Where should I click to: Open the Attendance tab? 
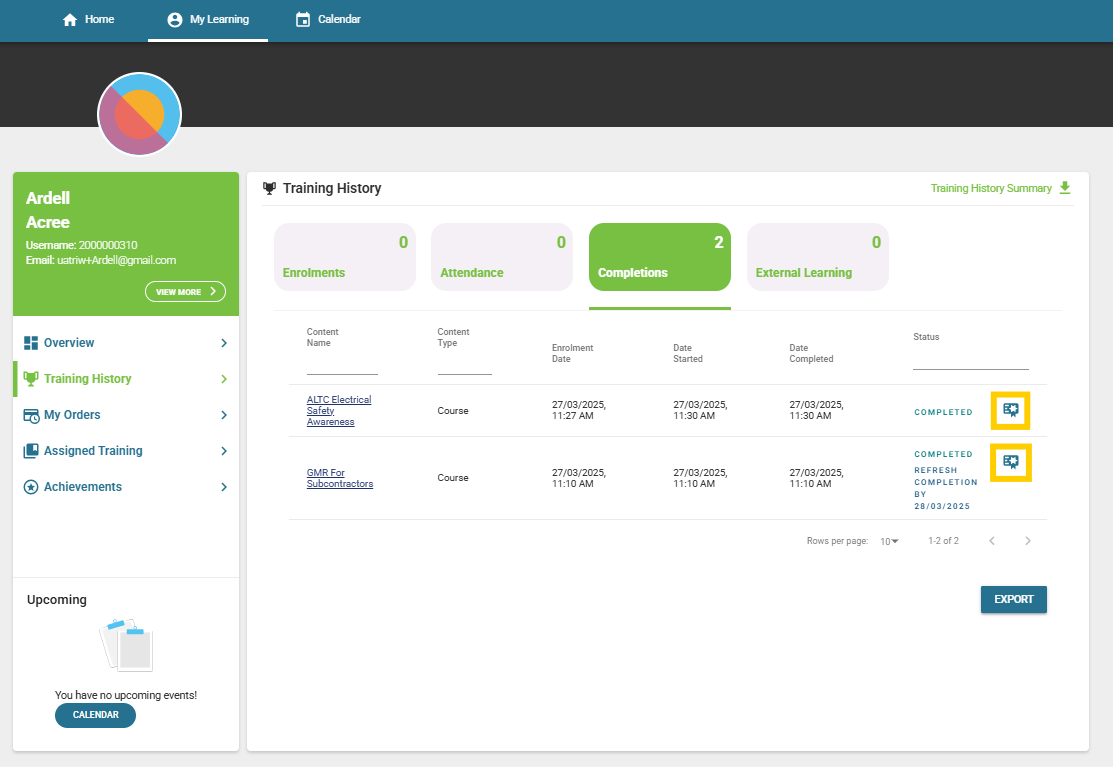(x=501, y=257)
